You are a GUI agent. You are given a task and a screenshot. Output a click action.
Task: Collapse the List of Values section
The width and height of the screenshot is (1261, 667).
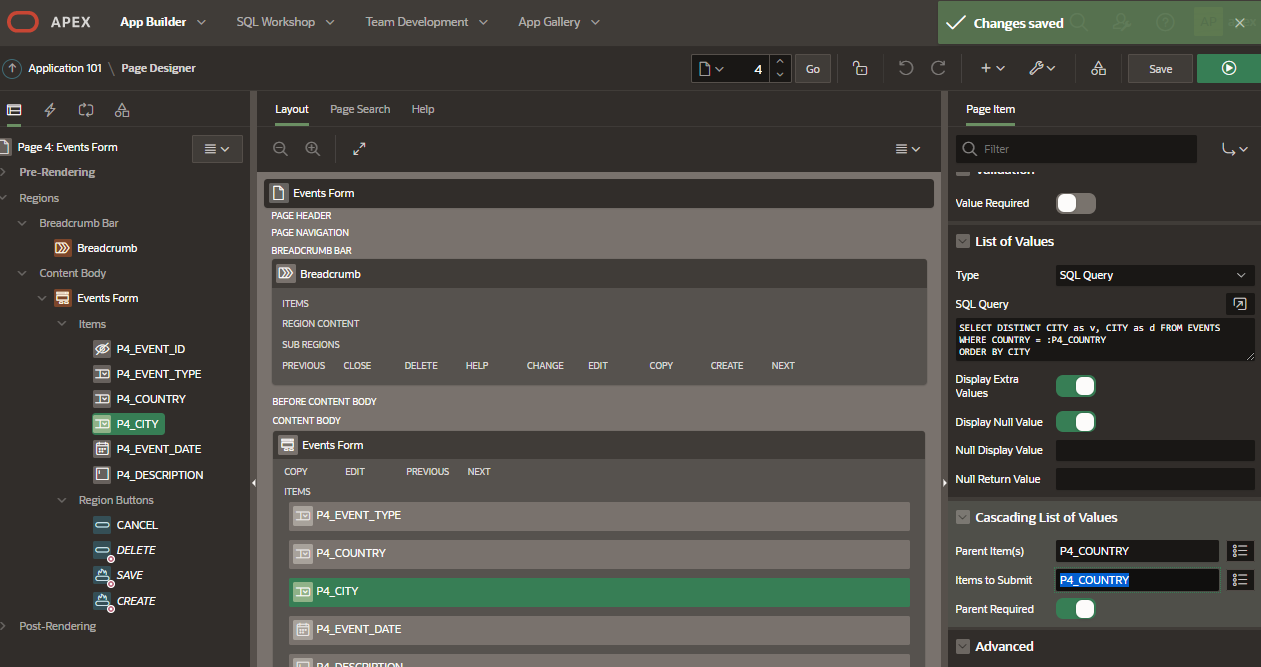click(x=963, y=241)
